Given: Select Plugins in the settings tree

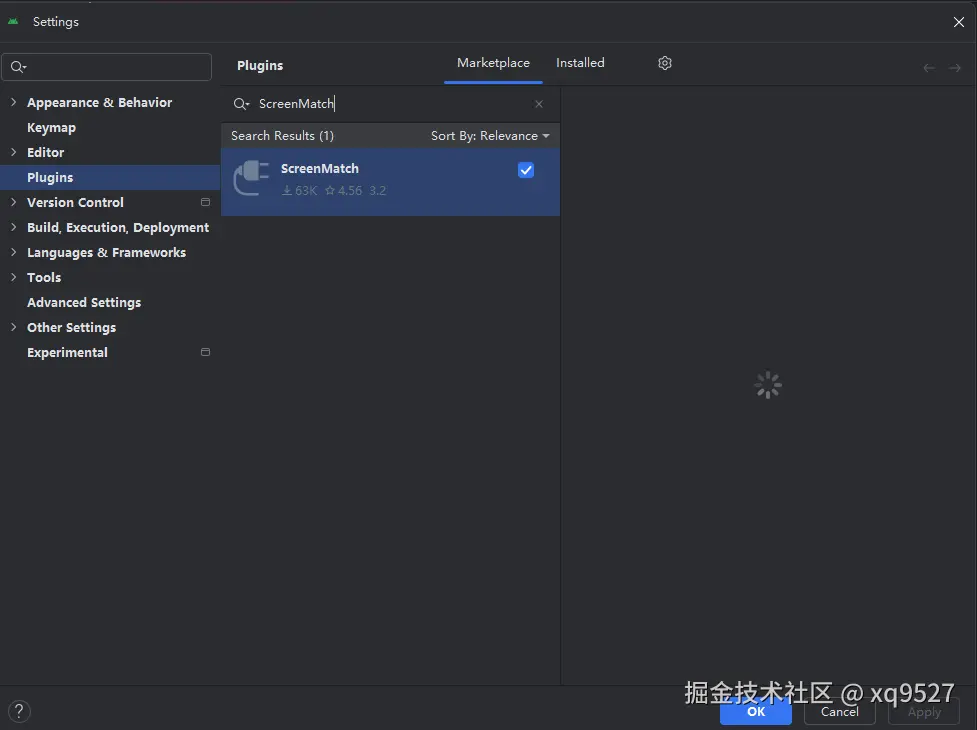Looking at the screenshot, I should 50,178.
